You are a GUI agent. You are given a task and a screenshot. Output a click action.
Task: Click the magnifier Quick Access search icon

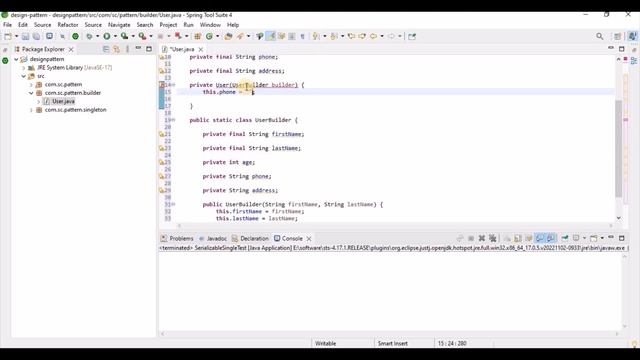600,36
